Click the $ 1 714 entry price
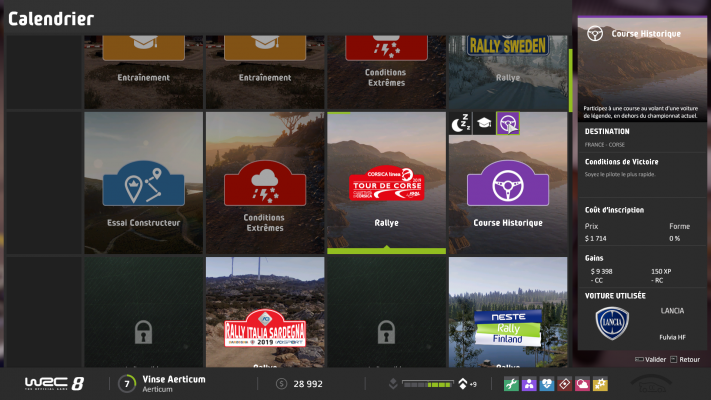 click(x=595, y=239)
